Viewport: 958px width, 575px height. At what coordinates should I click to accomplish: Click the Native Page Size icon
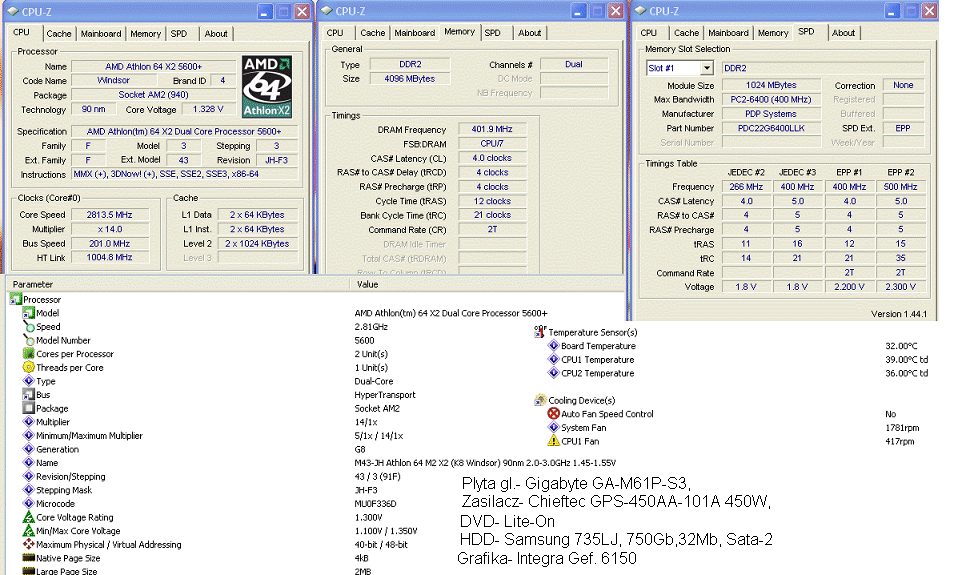tap(28, 558)
